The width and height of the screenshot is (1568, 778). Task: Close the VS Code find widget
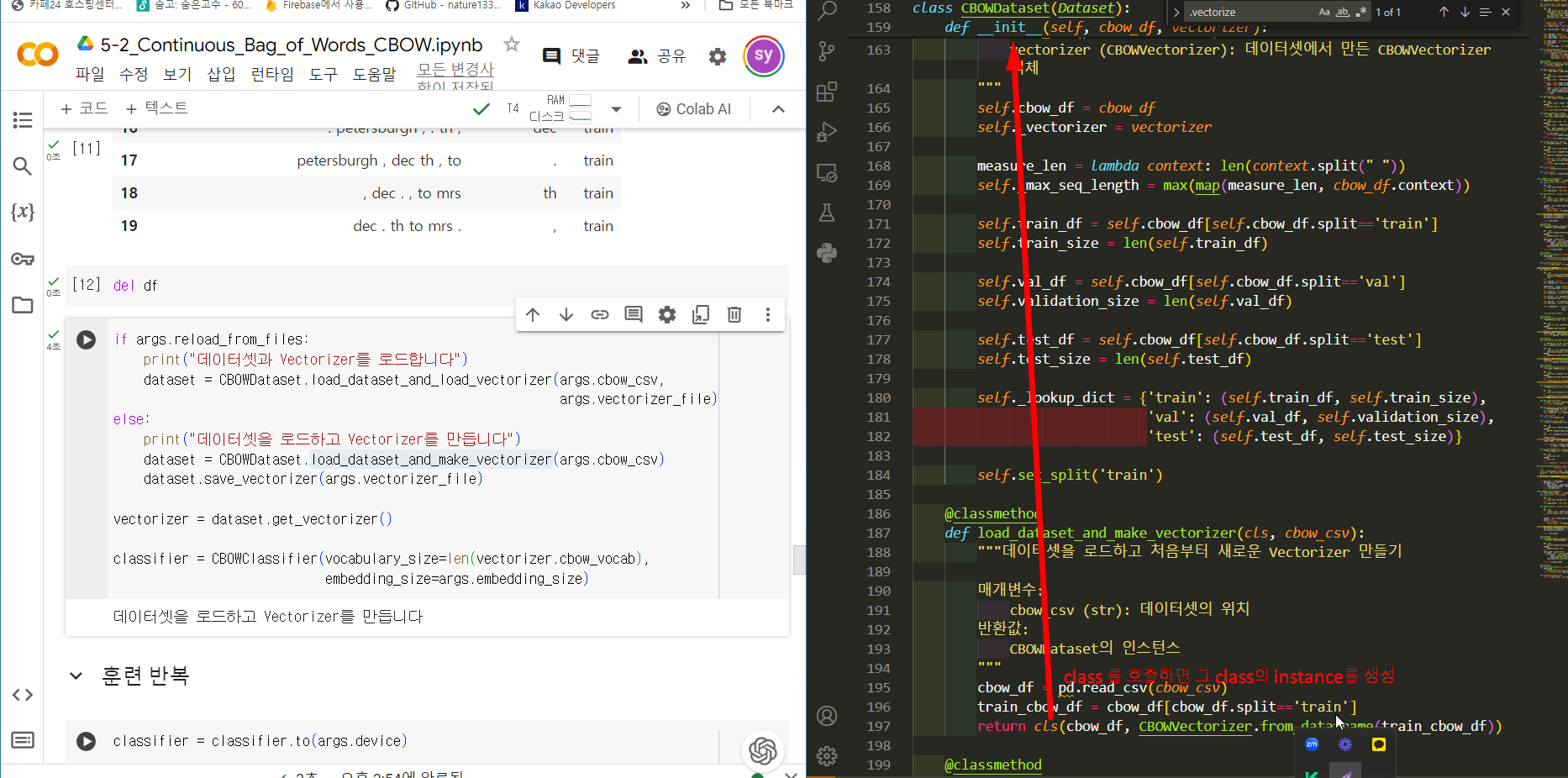point(1506,13)
